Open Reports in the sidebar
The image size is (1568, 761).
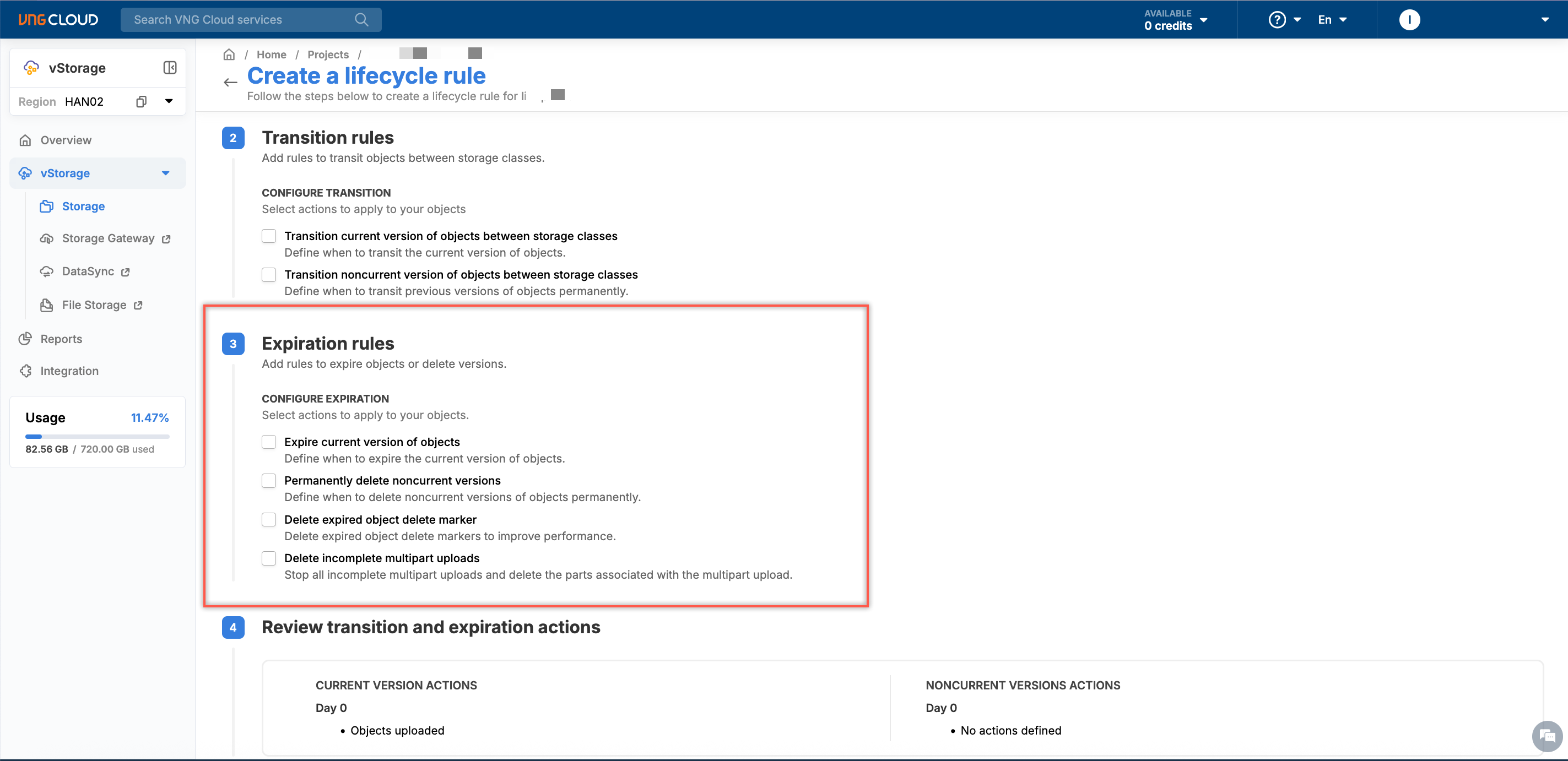(61, 339)
